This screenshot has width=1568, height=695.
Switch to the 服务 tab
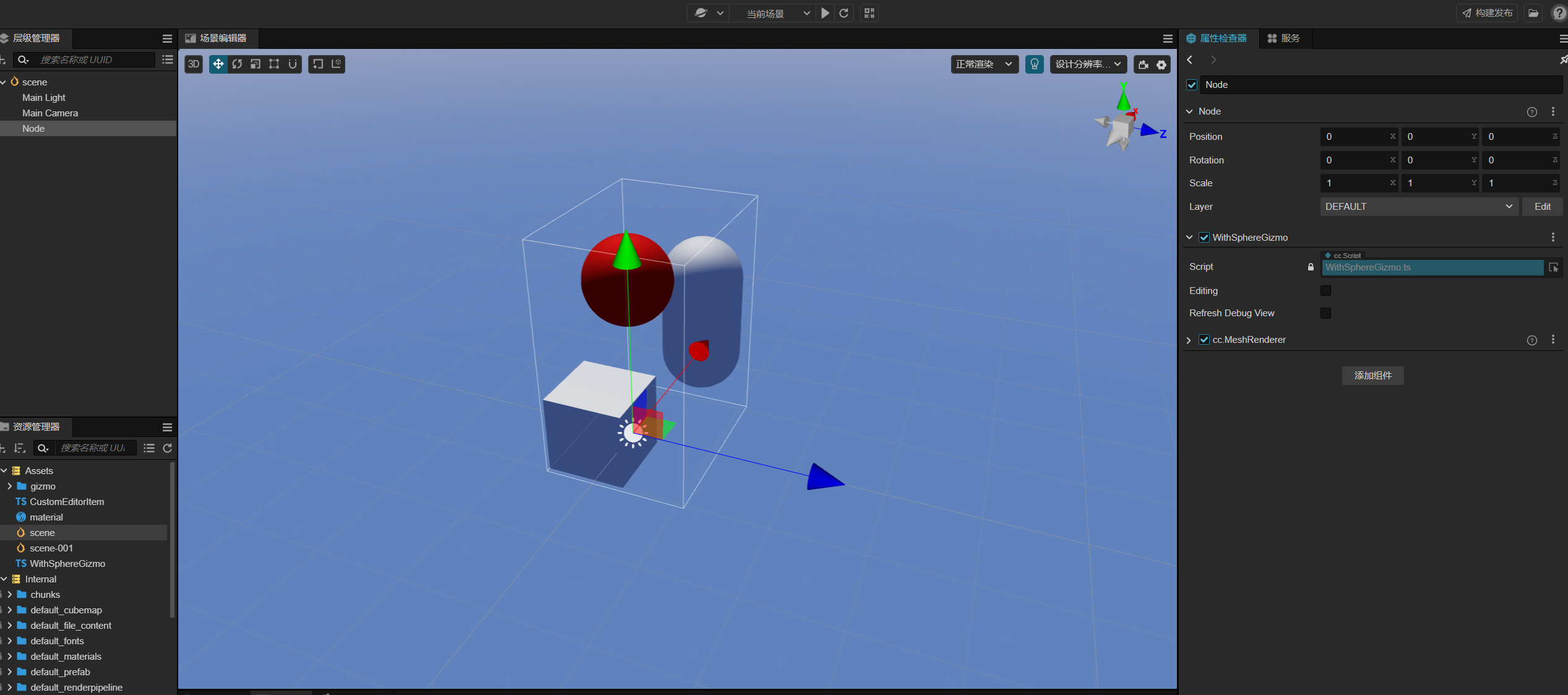click(x=1283, y=38)
